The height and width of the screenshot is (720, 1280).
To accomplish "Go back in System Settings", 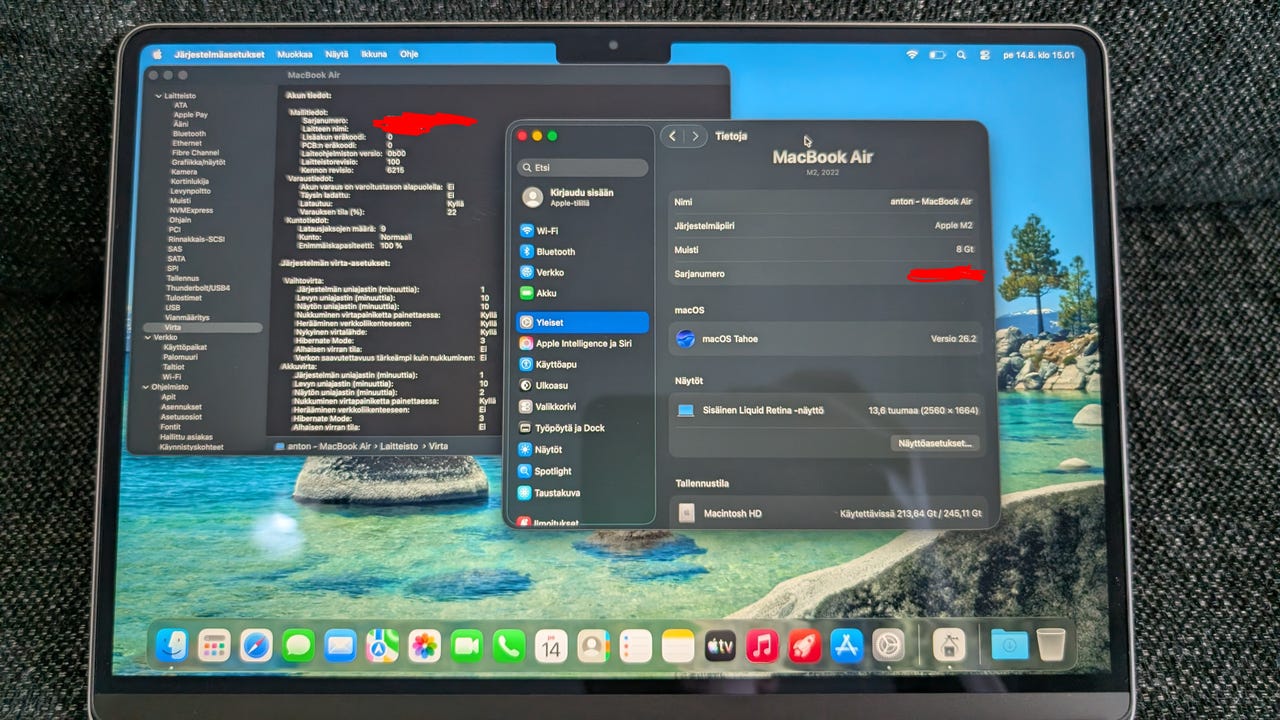I will (673, 136).
